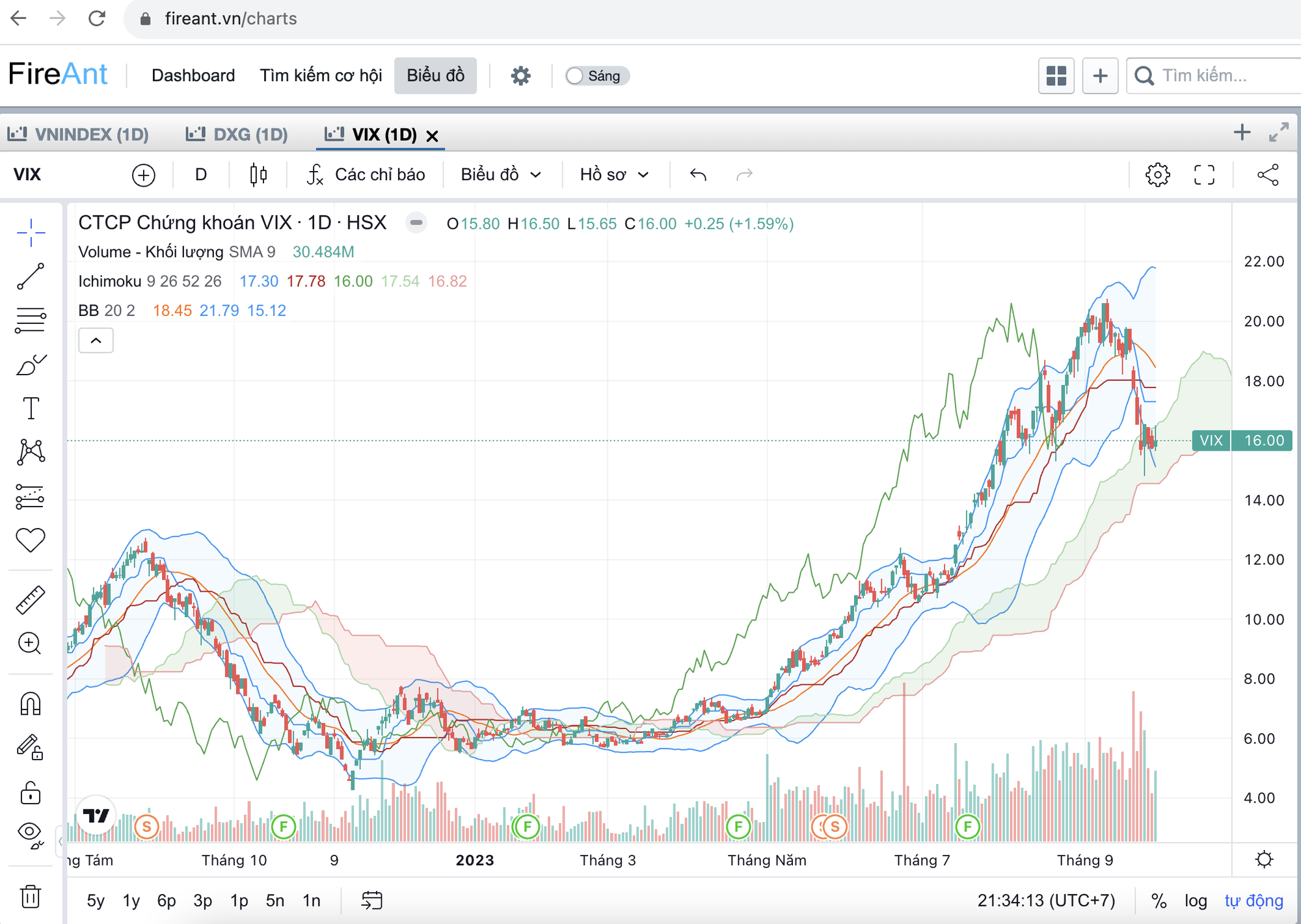1301x924 pixels.
Task: Set the range to 1n
Action: point(312,901)
